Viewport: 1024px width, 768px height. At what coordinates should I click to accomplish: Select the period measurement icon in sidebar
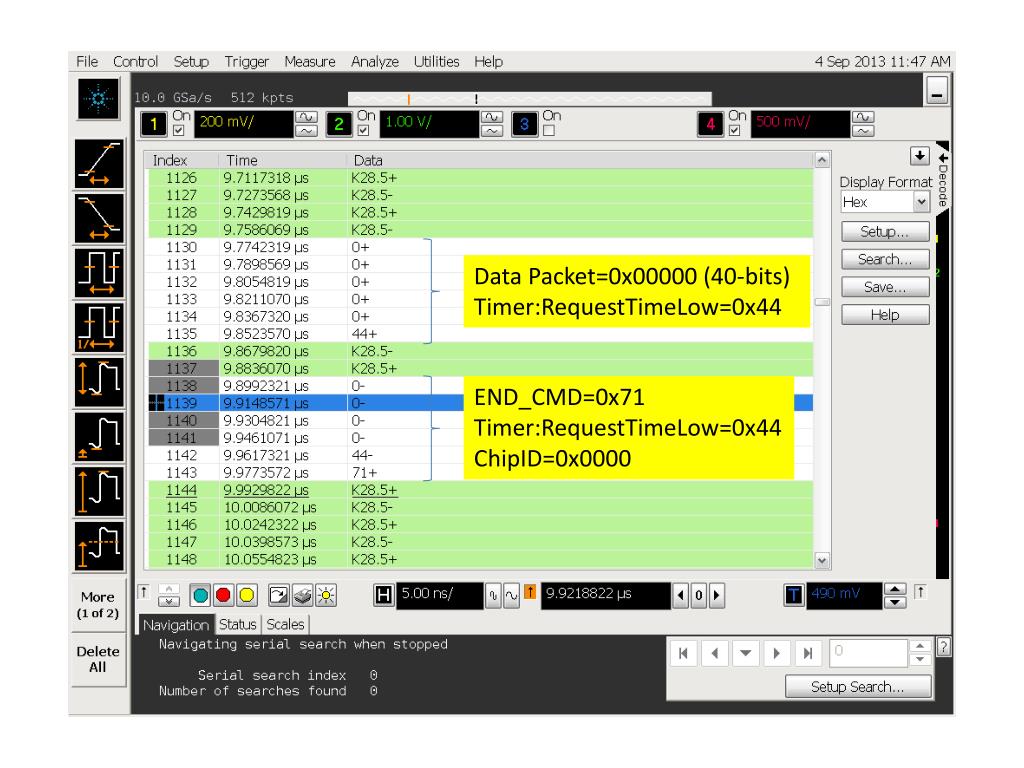click(x=99, y=272)
